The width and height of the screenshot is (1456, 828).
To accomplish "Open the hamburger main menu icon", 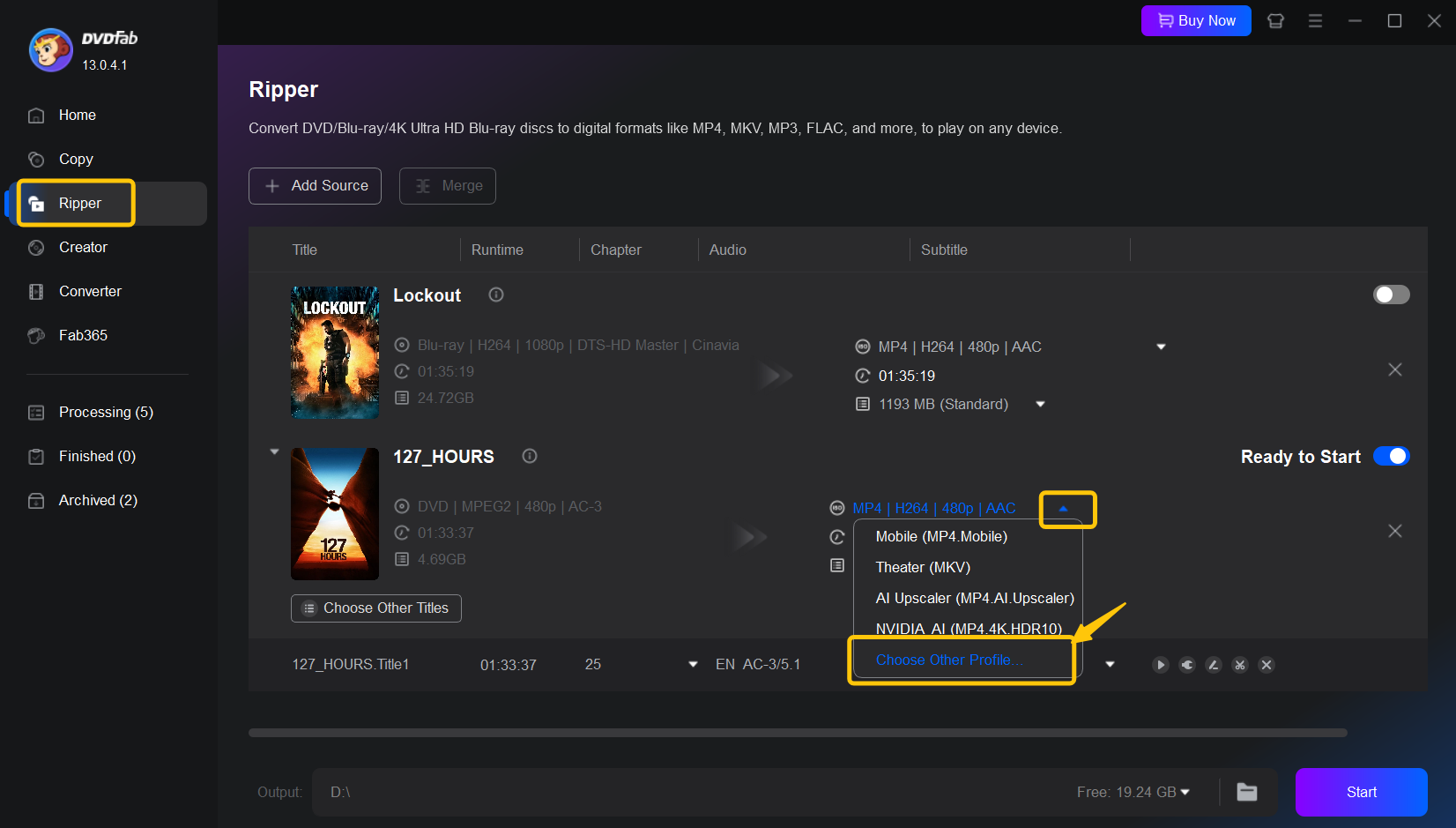I will pyautogui.click(x=1315, y=20).
